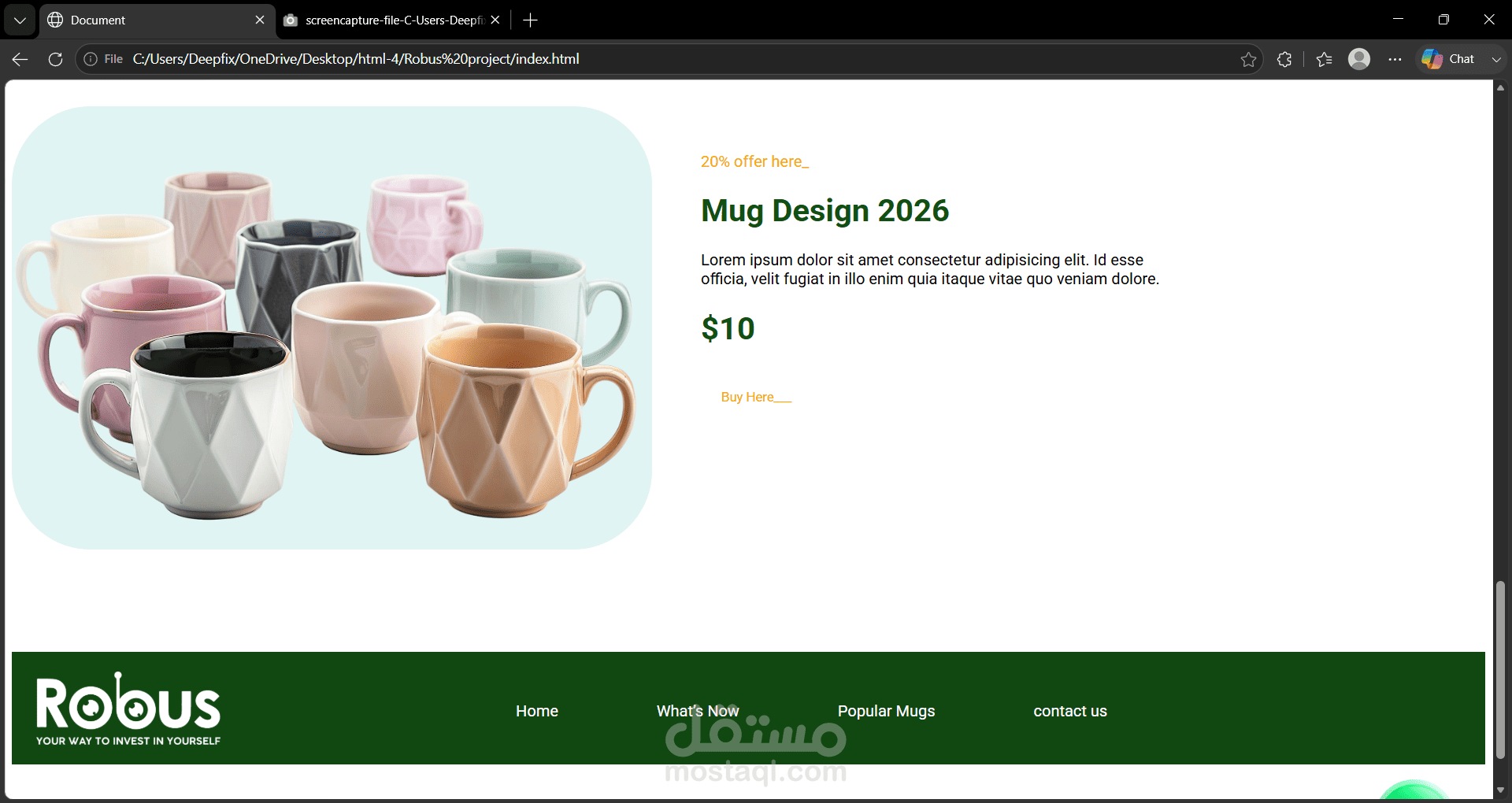Click the address bar URL
Image resolution: width=1512 pixels, height=803 pixels.
click(356, 59)
